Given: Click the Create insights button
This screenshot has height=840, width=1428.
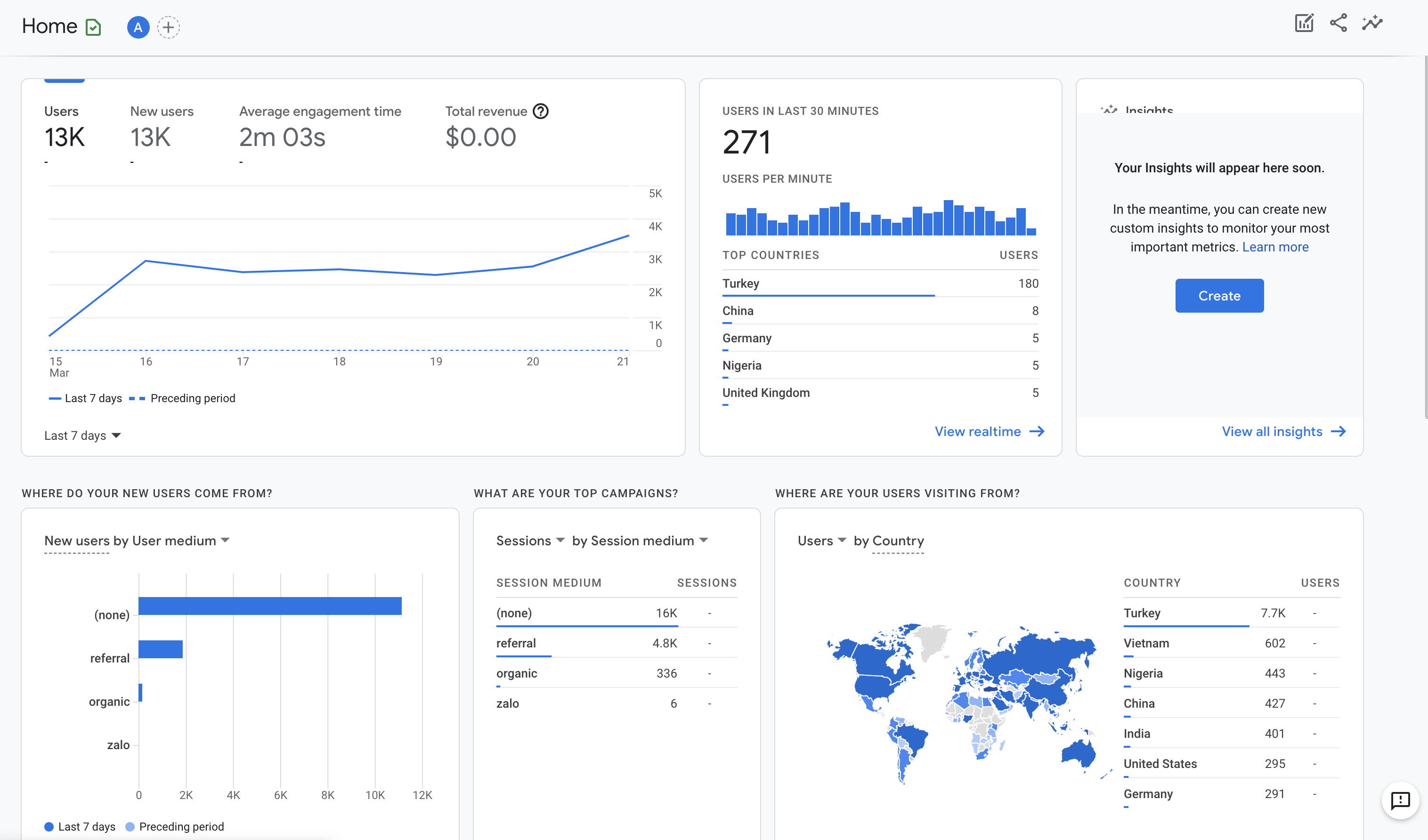Looking at the screenshot, I should 1219,295.
